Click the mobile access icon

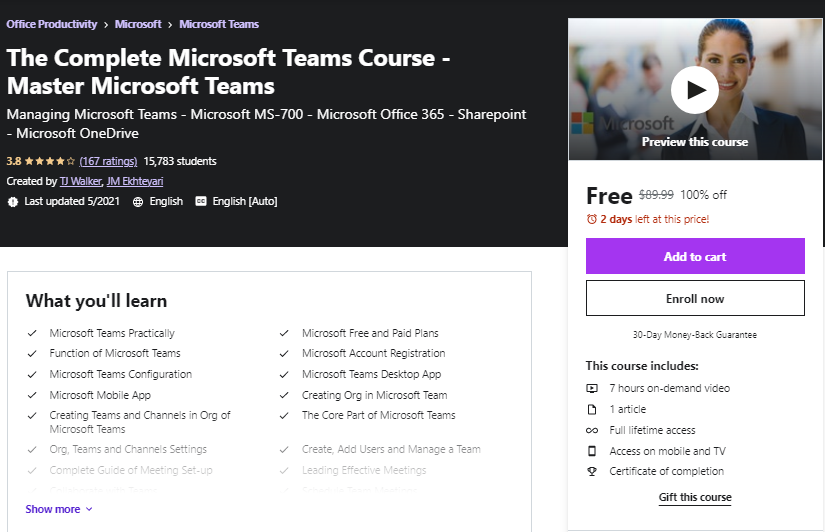pos(592,451)
